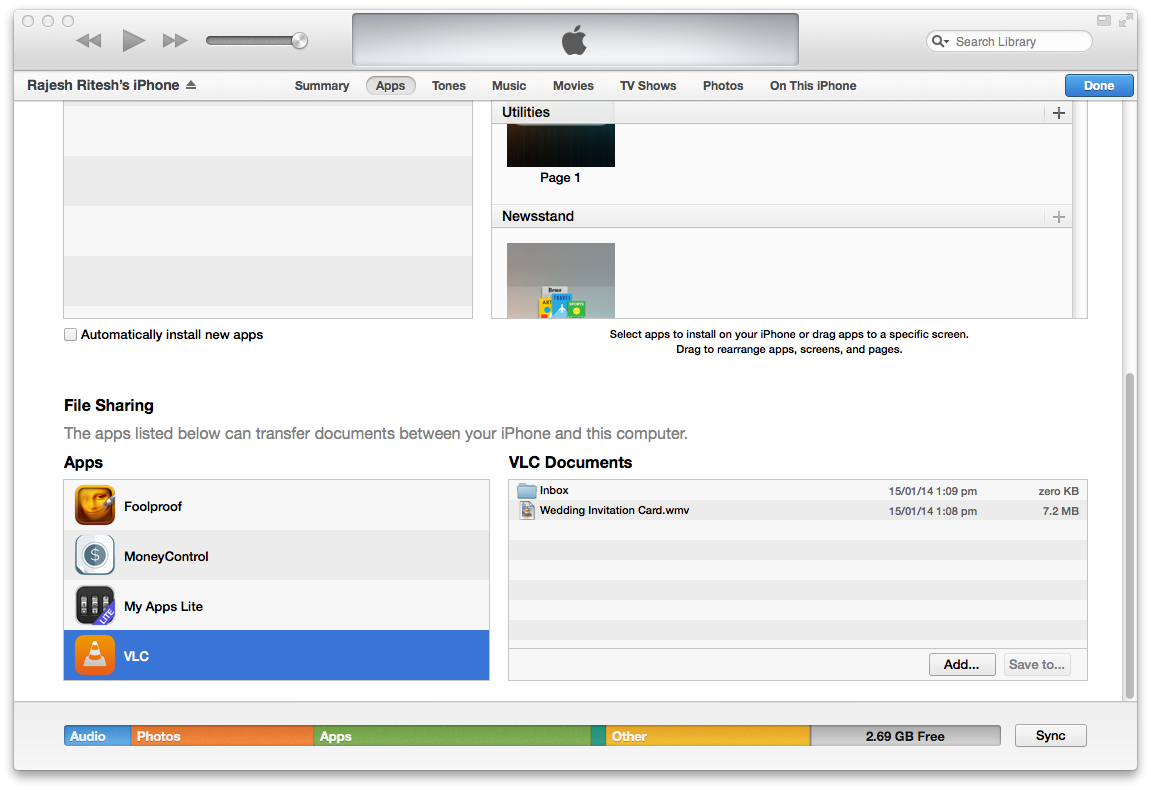Click the 7.2 MB file size
Screen dimensions: 1151x790
[1061, 511]
